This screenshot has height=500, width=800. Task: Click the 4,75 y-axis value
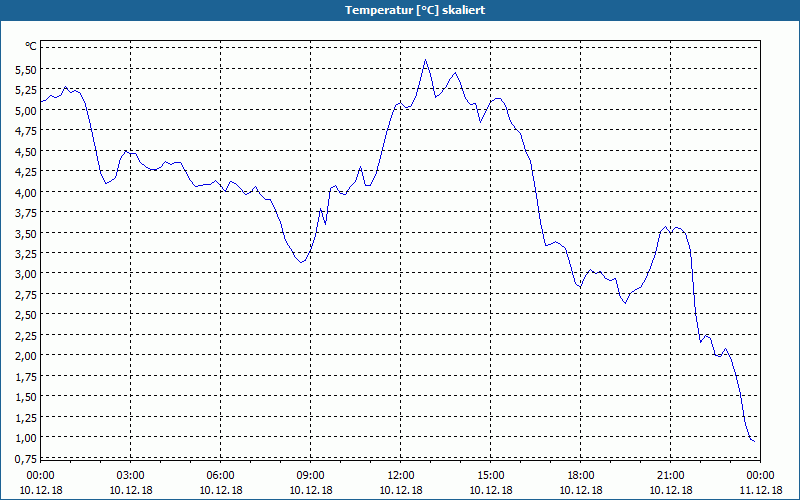pos(26,131)
